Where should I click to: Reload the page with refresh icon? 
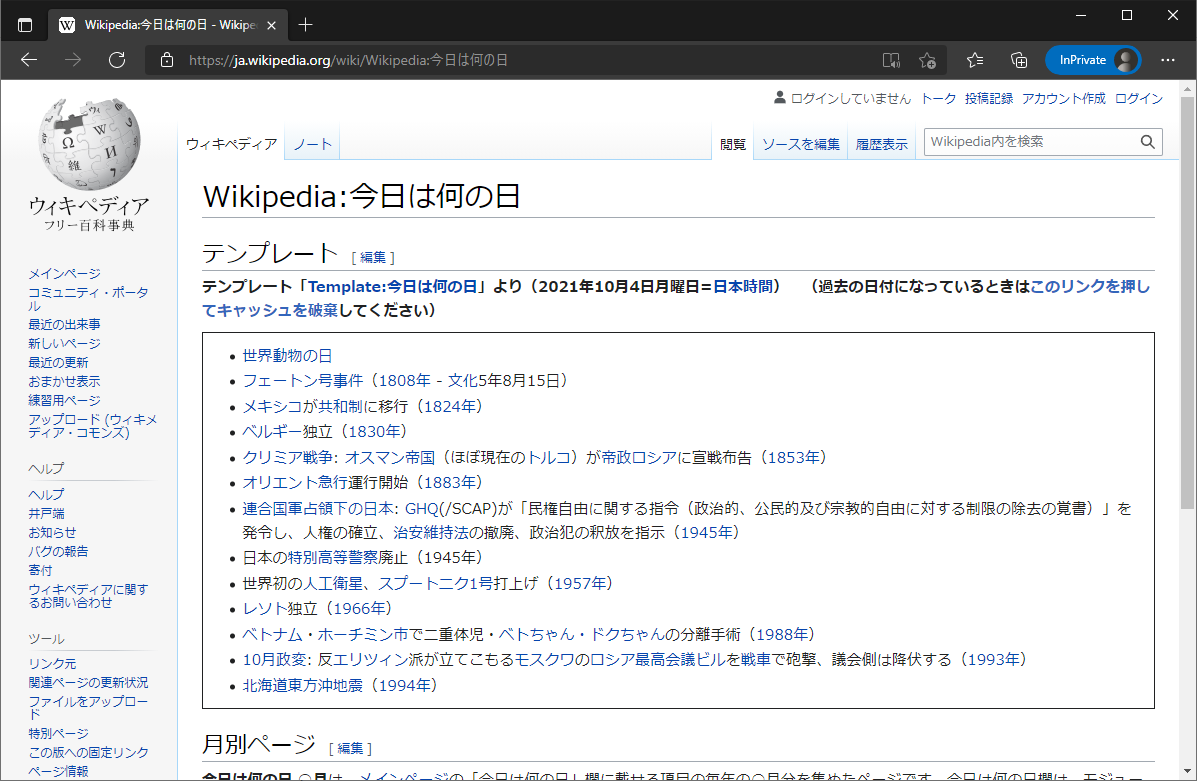point(117,60)
